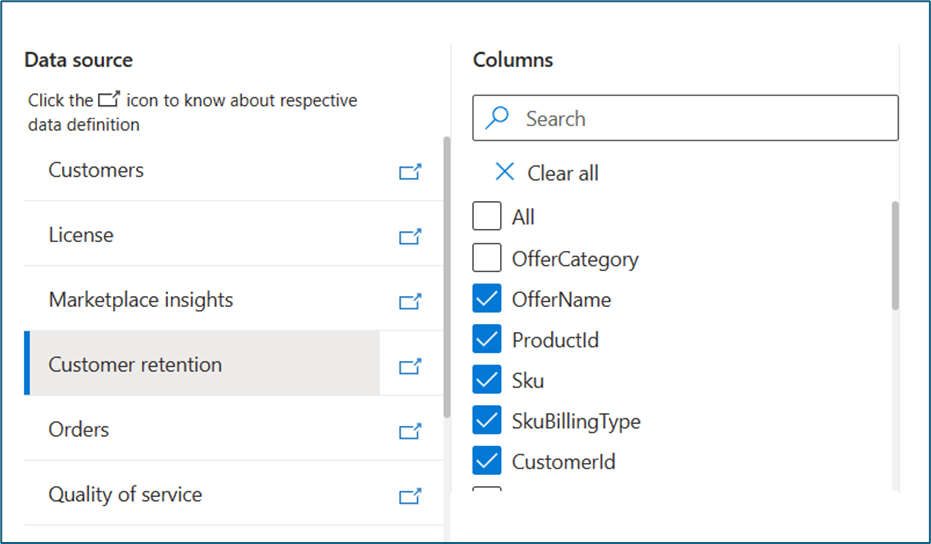Untick the SkuBillingType checkbox
This screenshot has height=544, width=931.
point(487,421)
